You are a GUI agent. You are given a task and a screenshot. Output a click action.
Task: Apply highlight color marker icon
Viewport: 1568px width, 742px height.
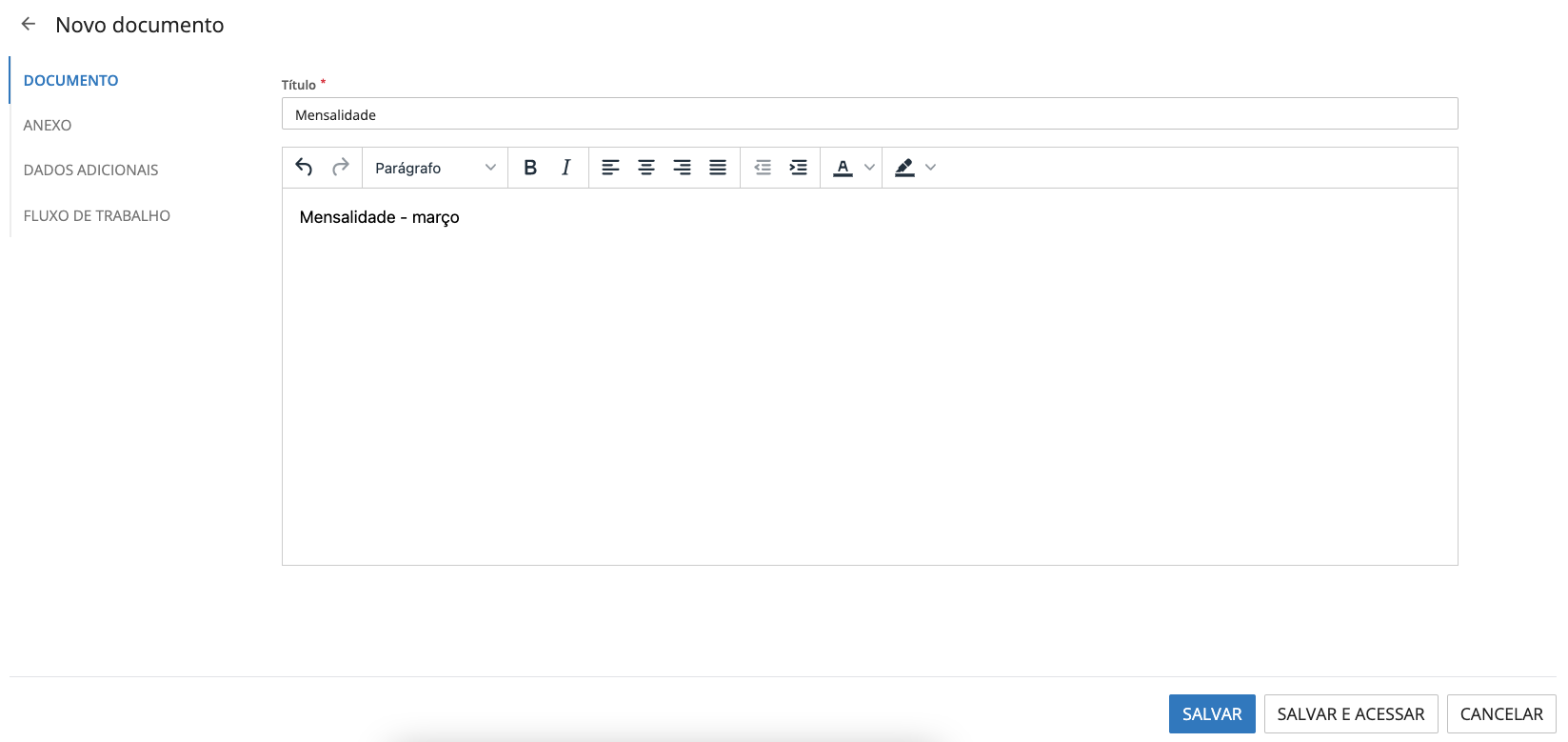click(904, 168)
